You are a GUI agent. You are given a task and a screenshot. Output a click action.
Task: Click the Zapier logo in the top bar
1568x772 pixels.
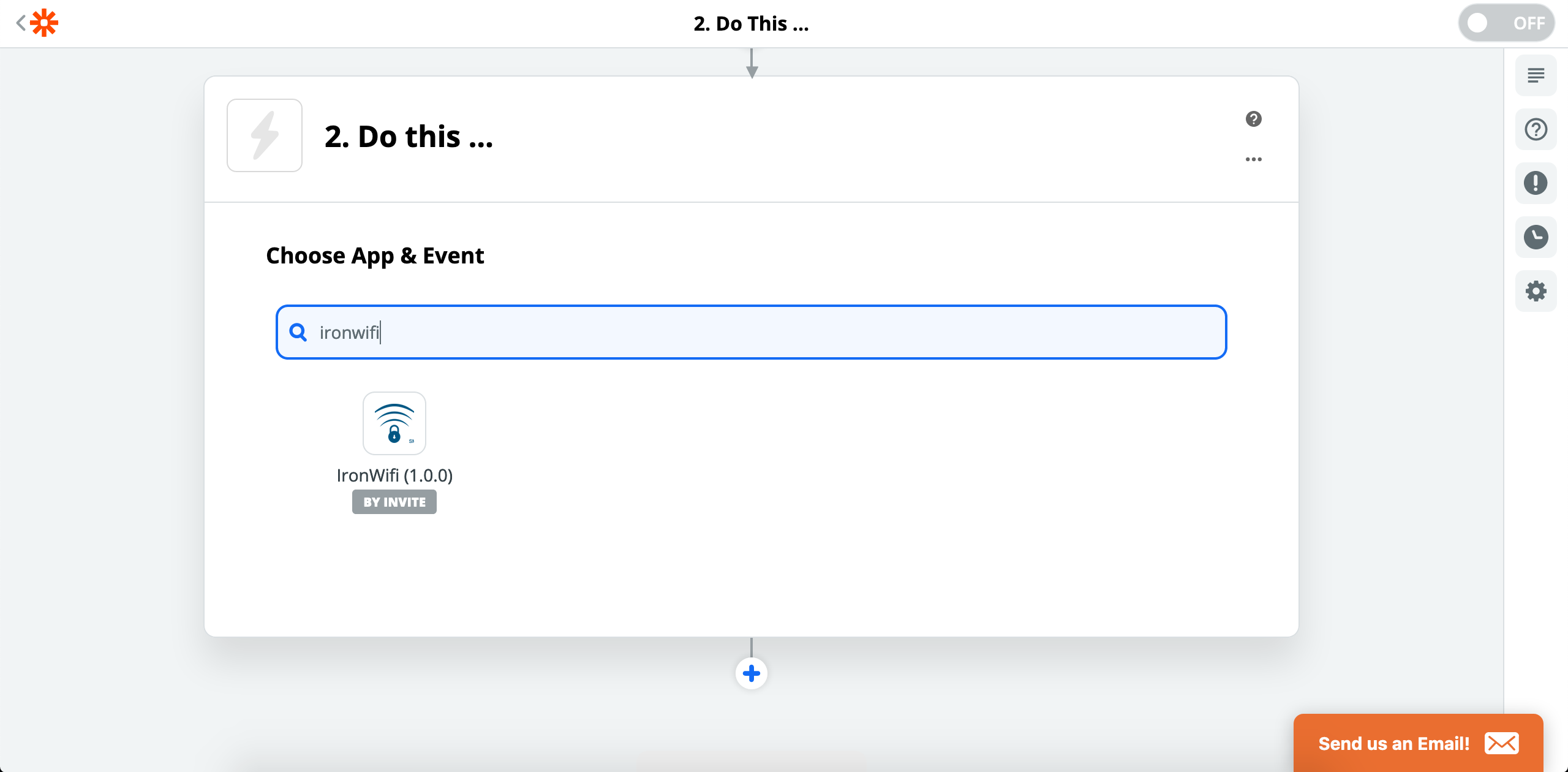pos(45,23)
